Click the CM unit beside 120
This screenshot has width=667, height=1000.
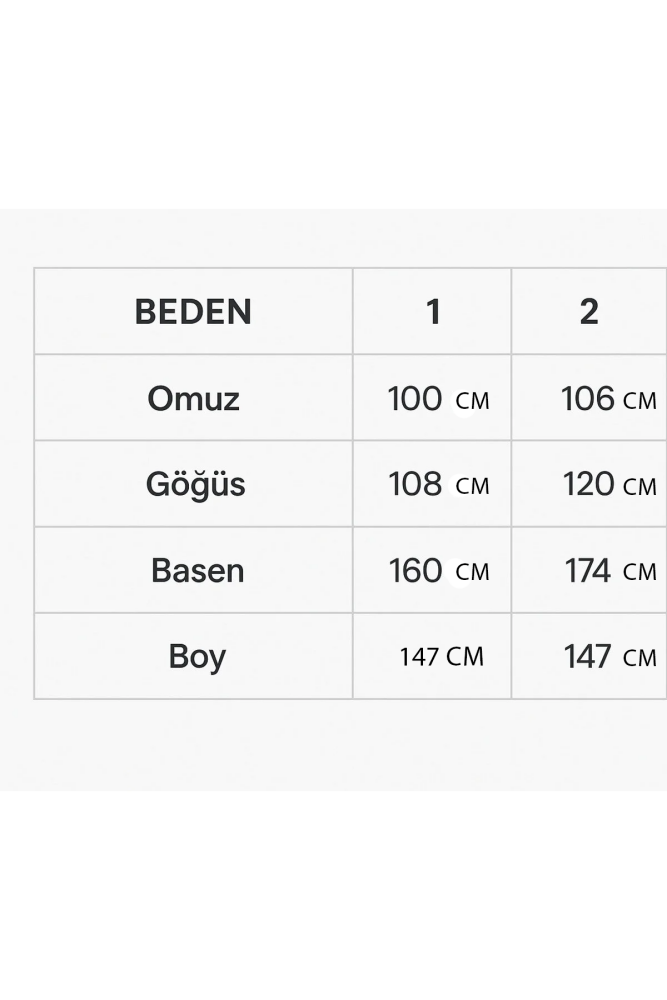point(640,487)
